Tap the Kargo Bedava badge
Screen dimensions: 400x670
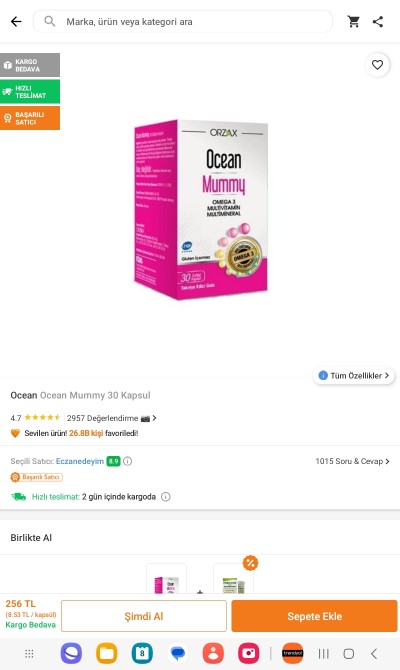(x=30, y=65)
